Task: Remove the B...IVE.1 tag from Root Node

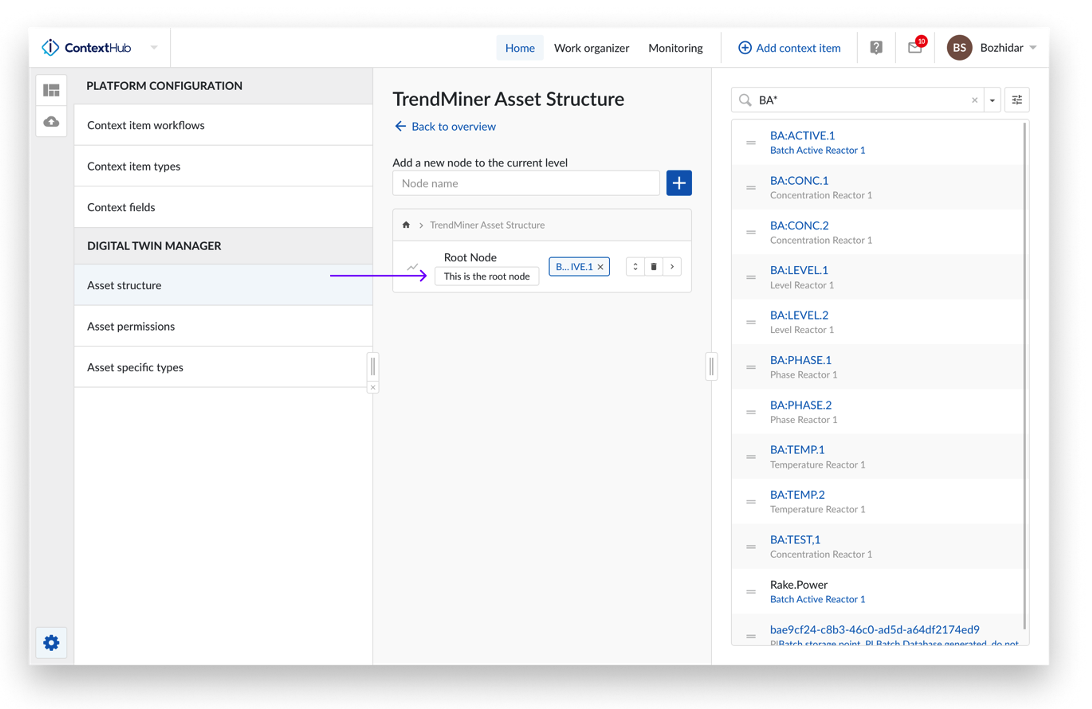Action: 600,267
